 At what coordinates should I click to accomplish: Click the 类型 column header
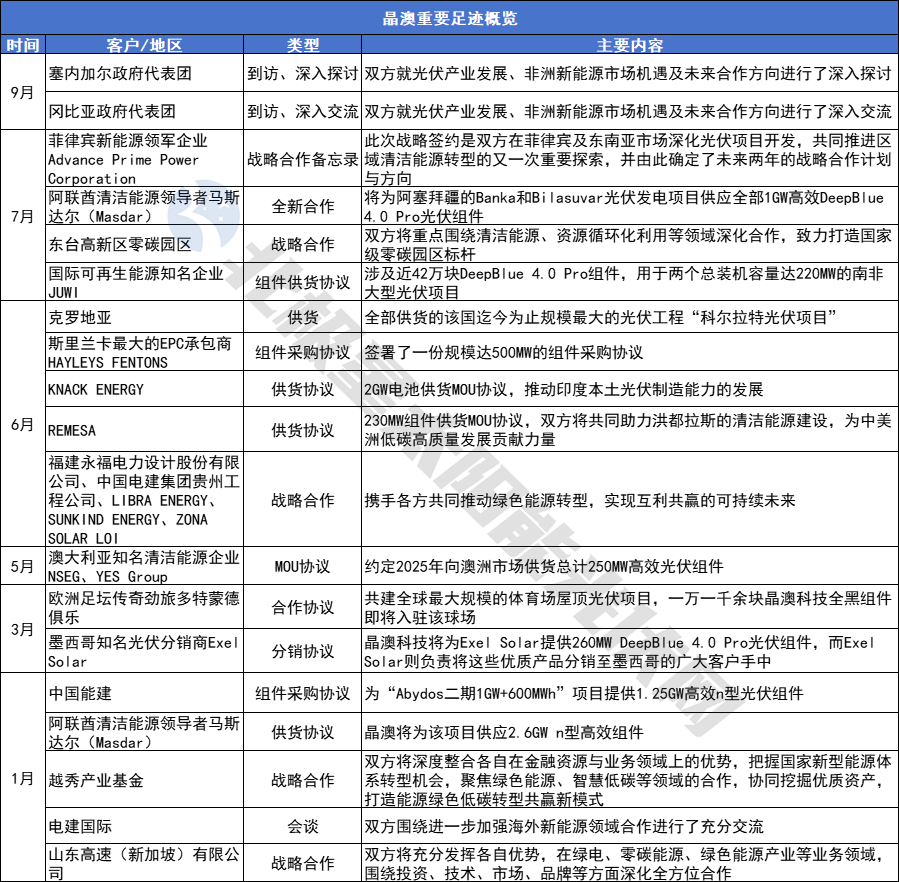coord(303,45)
